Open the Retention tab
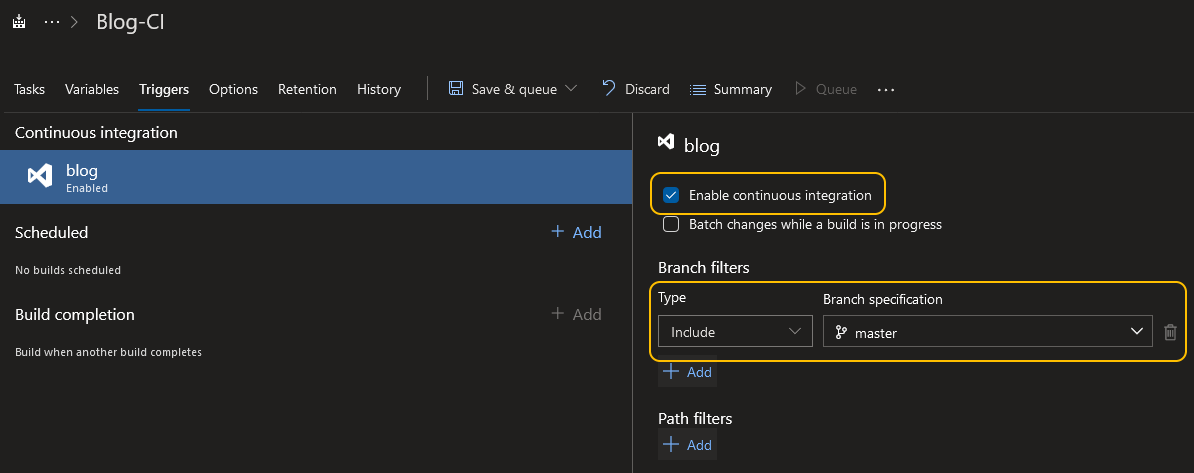Viewport: 1194px width, 473px height. click(x=307, y=89)
